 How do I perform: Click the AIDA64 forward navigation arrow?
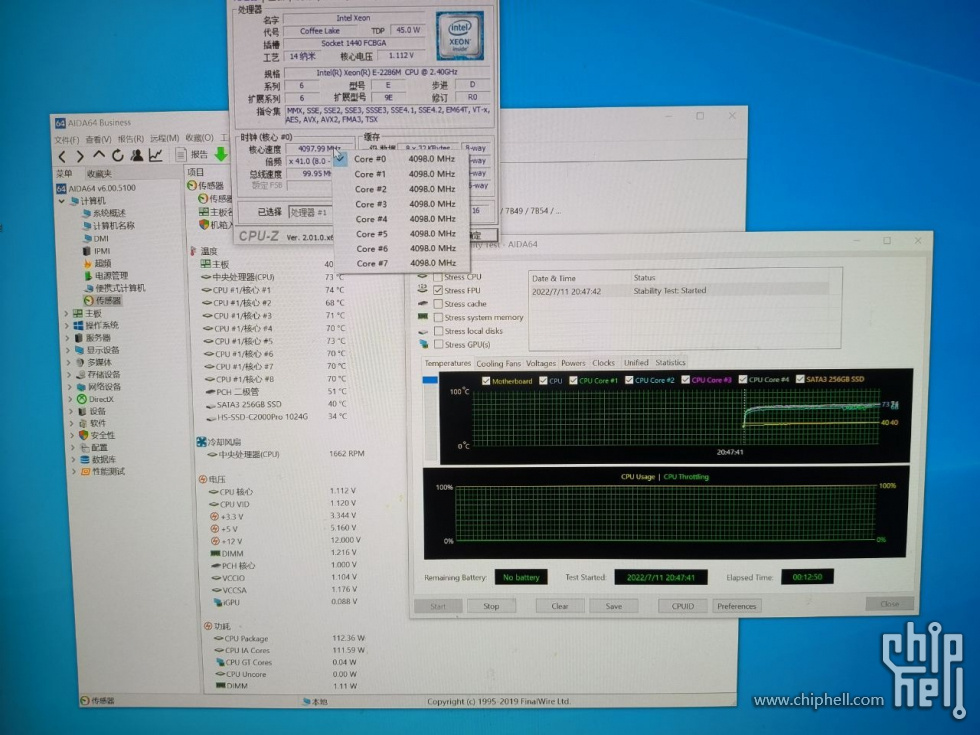pos(80,156)
